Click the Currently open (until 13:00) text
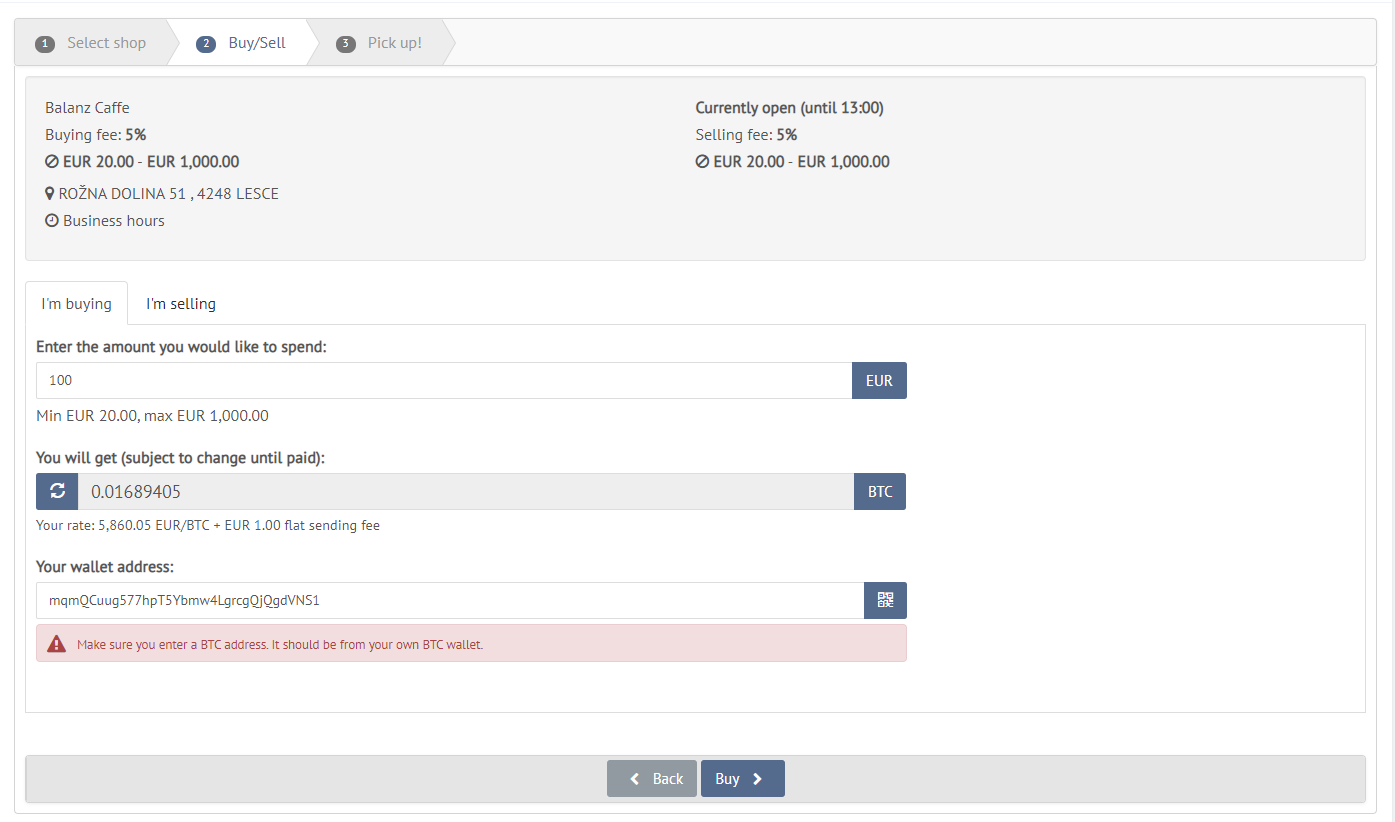This screenshot has width=1395, height=822. click(790, 107)
